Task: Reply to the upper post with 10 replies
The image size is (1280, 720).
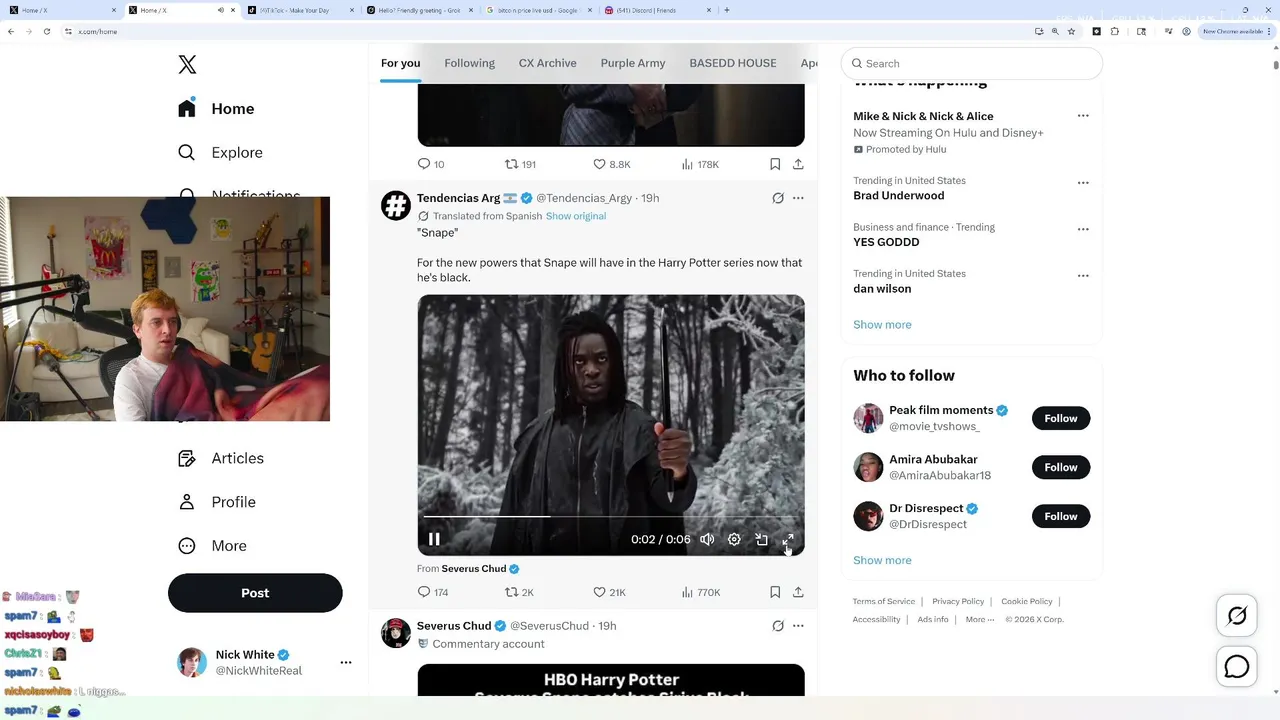Action: coord(430,164)
